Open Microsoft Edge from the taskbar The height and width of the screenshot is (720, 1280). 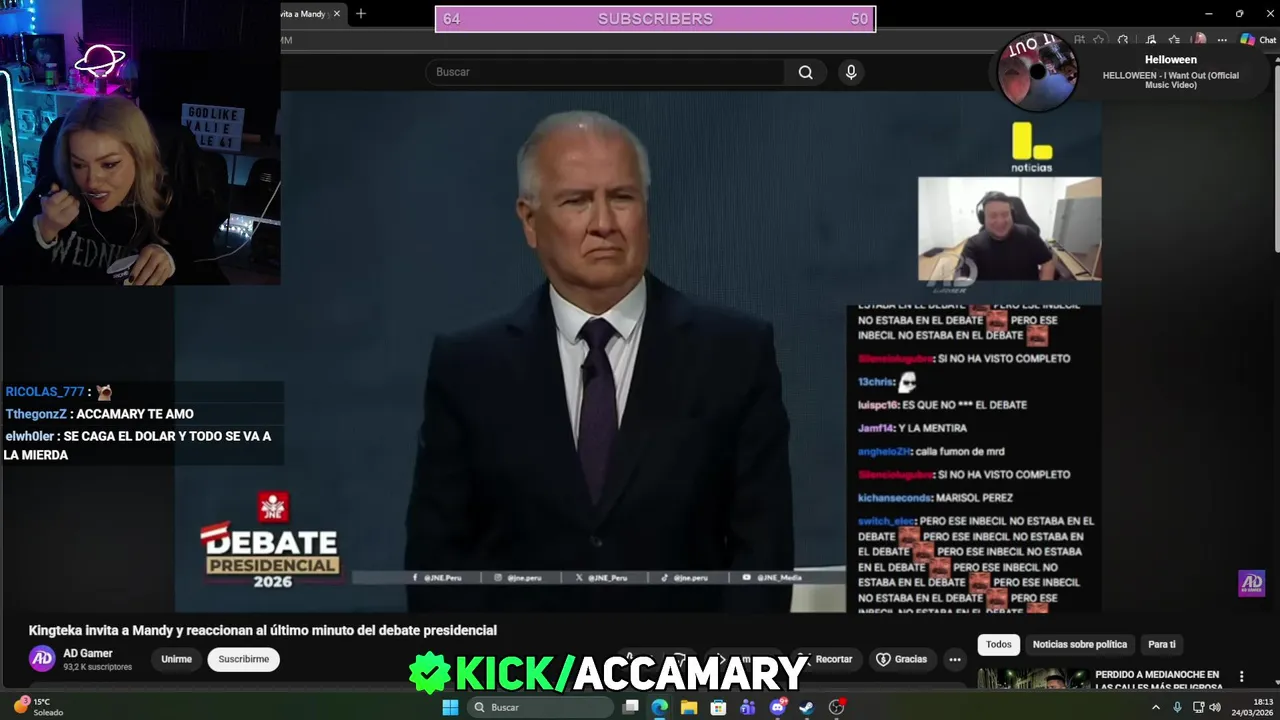coord(660,707)
